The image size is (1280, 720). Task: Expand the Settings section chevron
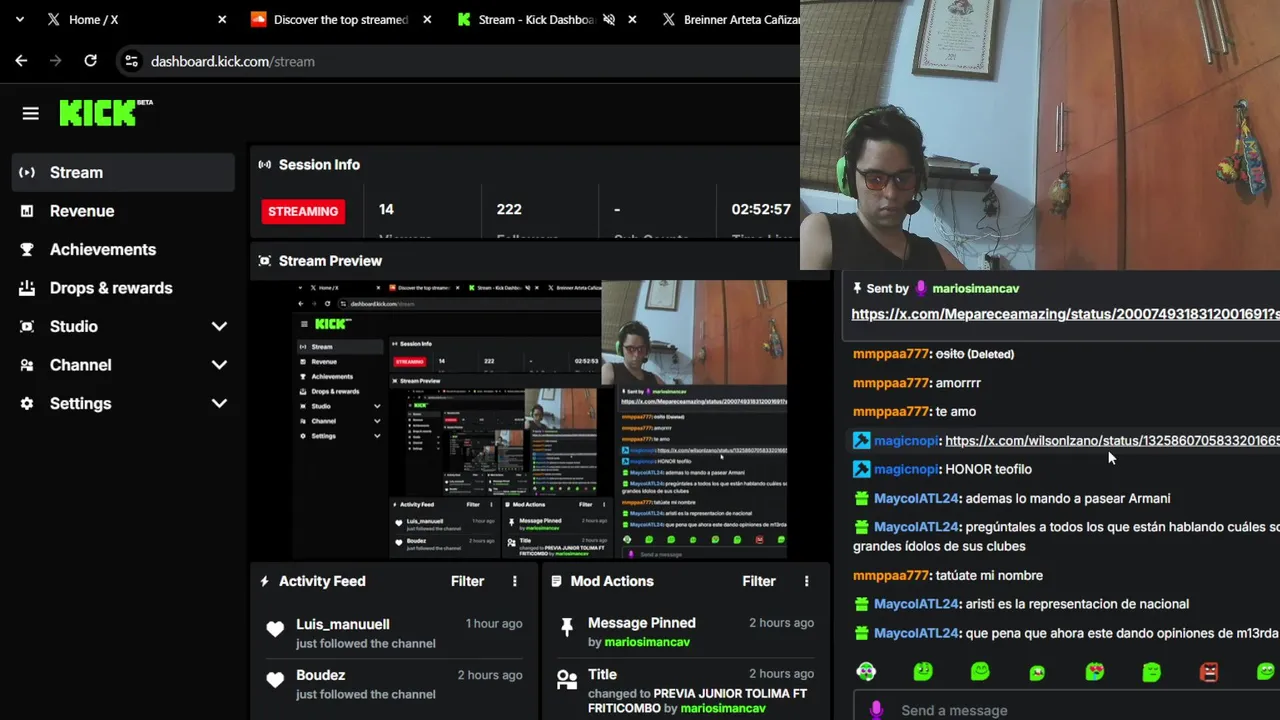[x=219, y=403]
